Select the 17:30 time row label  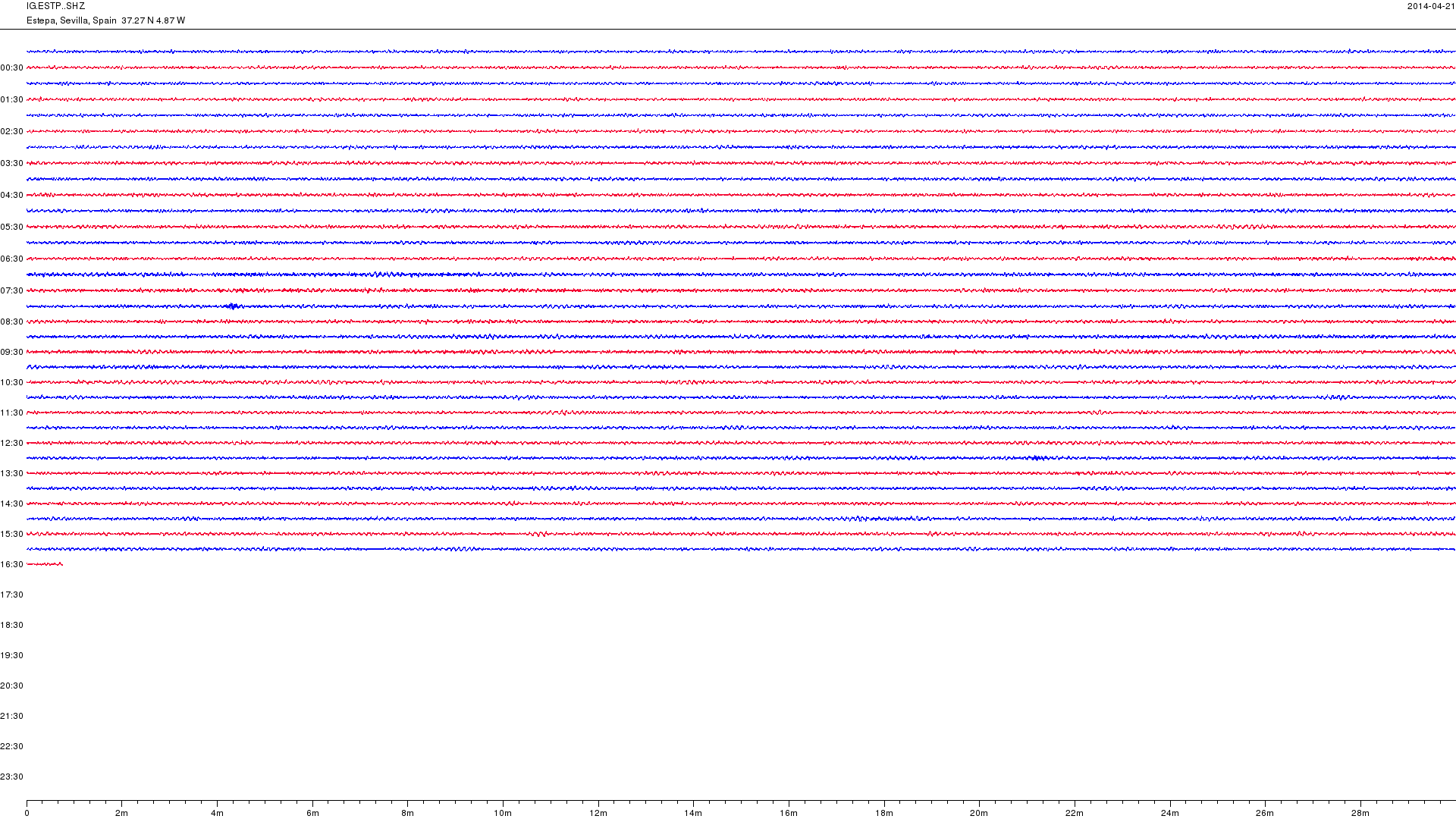(x=12, y=595)
